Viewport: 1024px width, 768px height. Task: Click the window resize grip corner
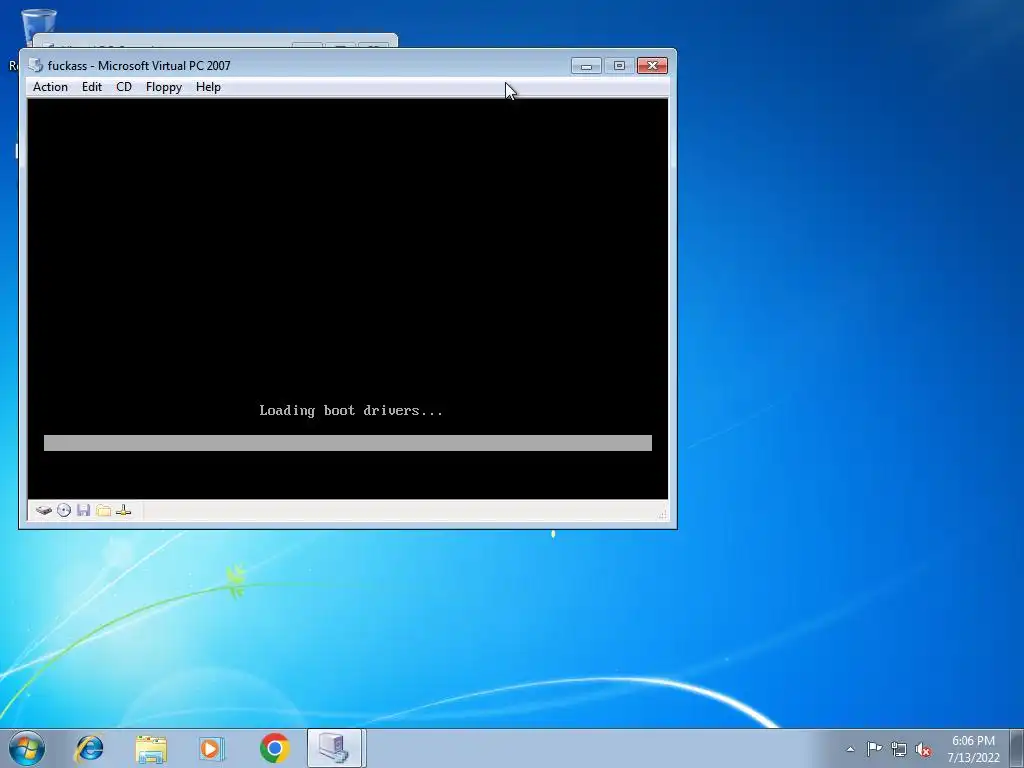coord(663,515)
